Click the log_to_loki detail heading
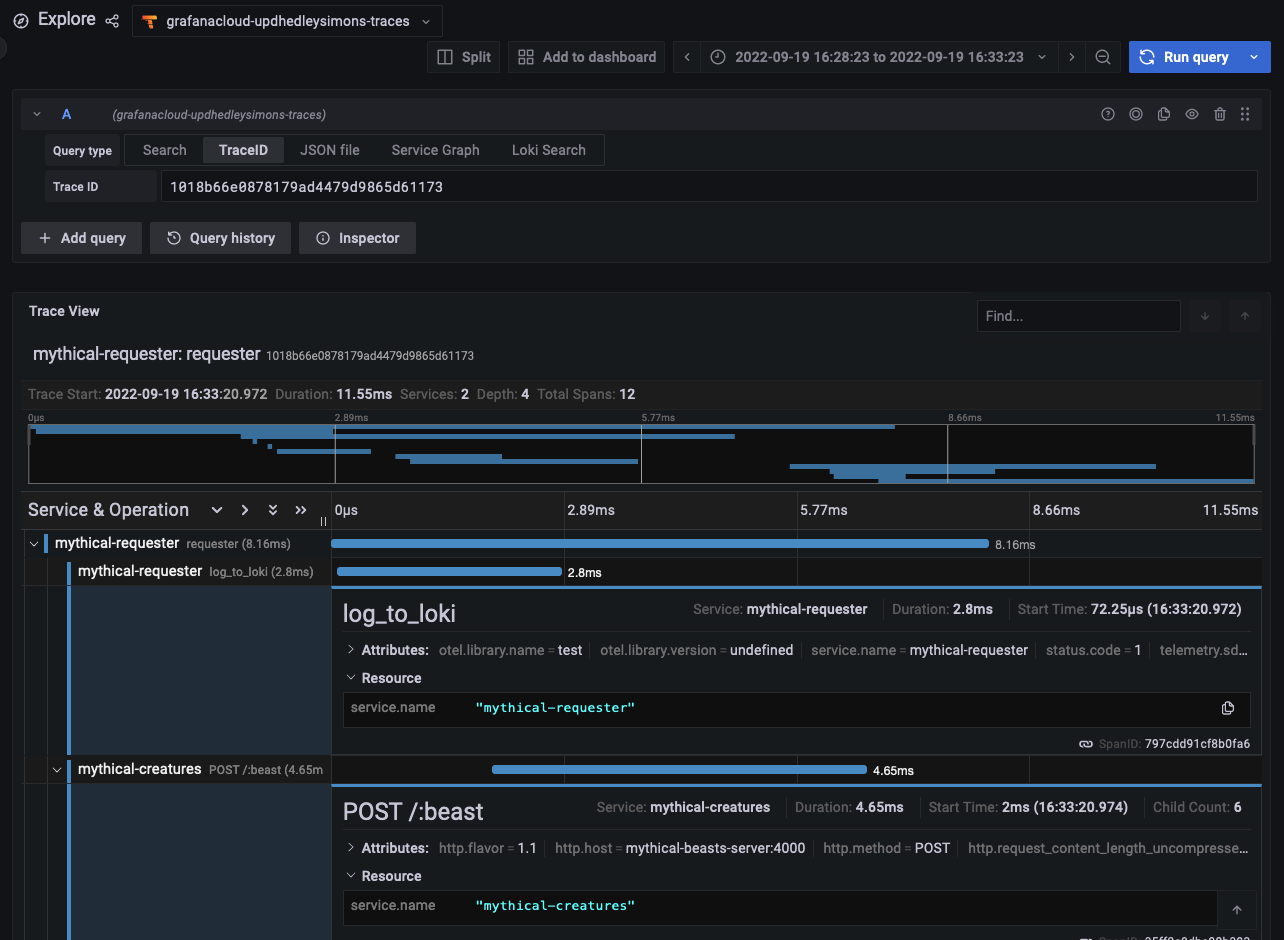Viewport: 1284px width, 940px height. 399,613
